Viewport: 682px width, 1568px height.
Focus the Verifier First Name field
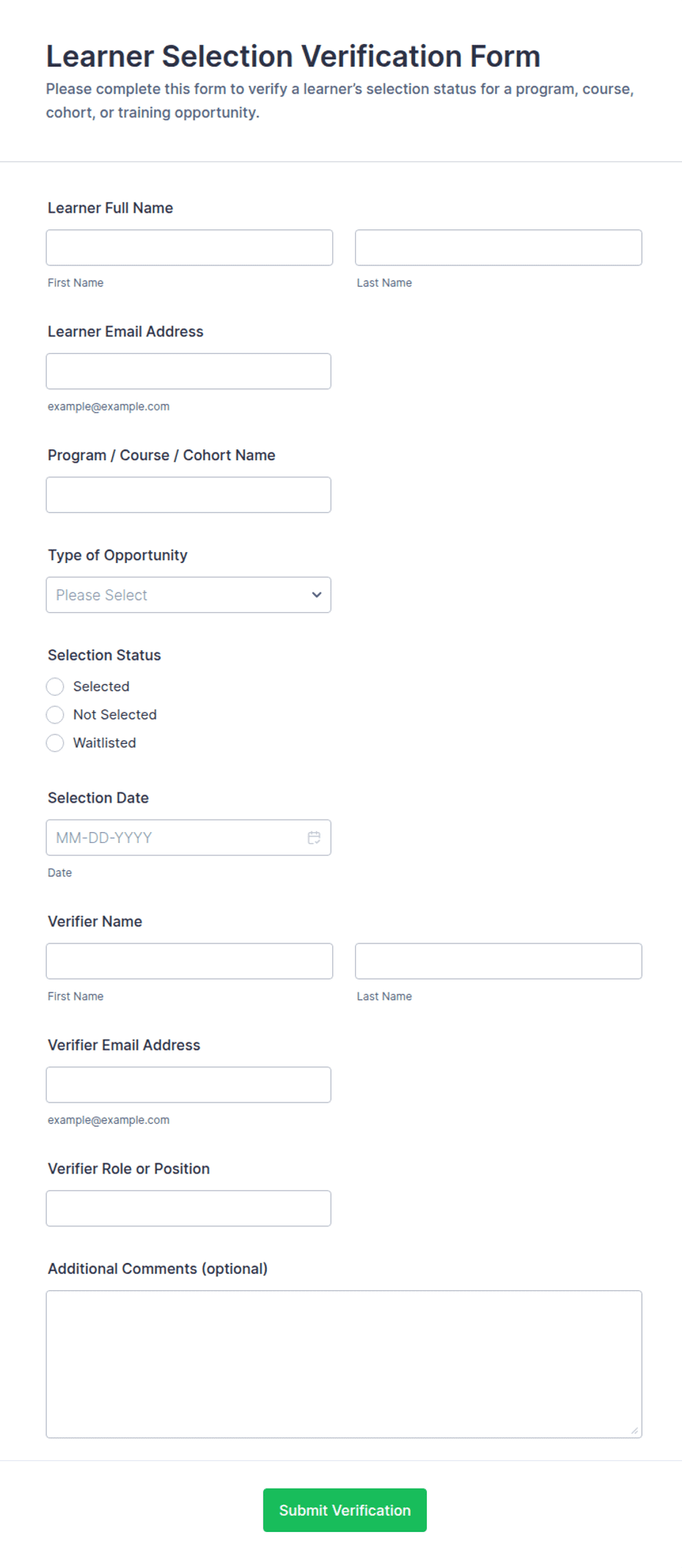(x=189, y=961)
